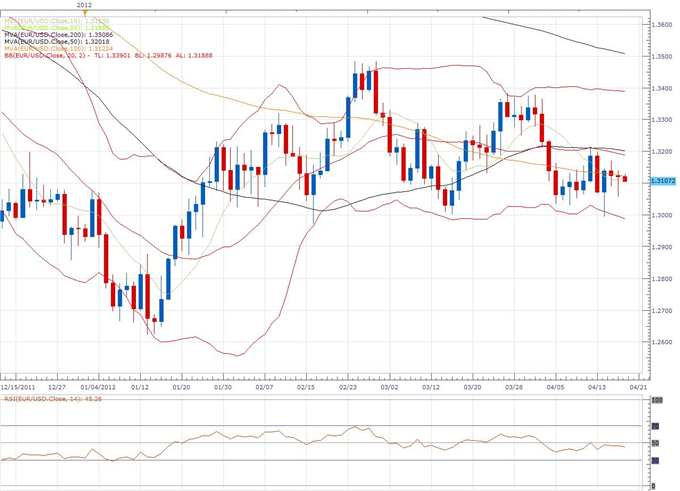Image resolution: width=680 pixels, height=491 pixels.
Task: Click the current price tag 1.31072
Action: click(660, 180)
